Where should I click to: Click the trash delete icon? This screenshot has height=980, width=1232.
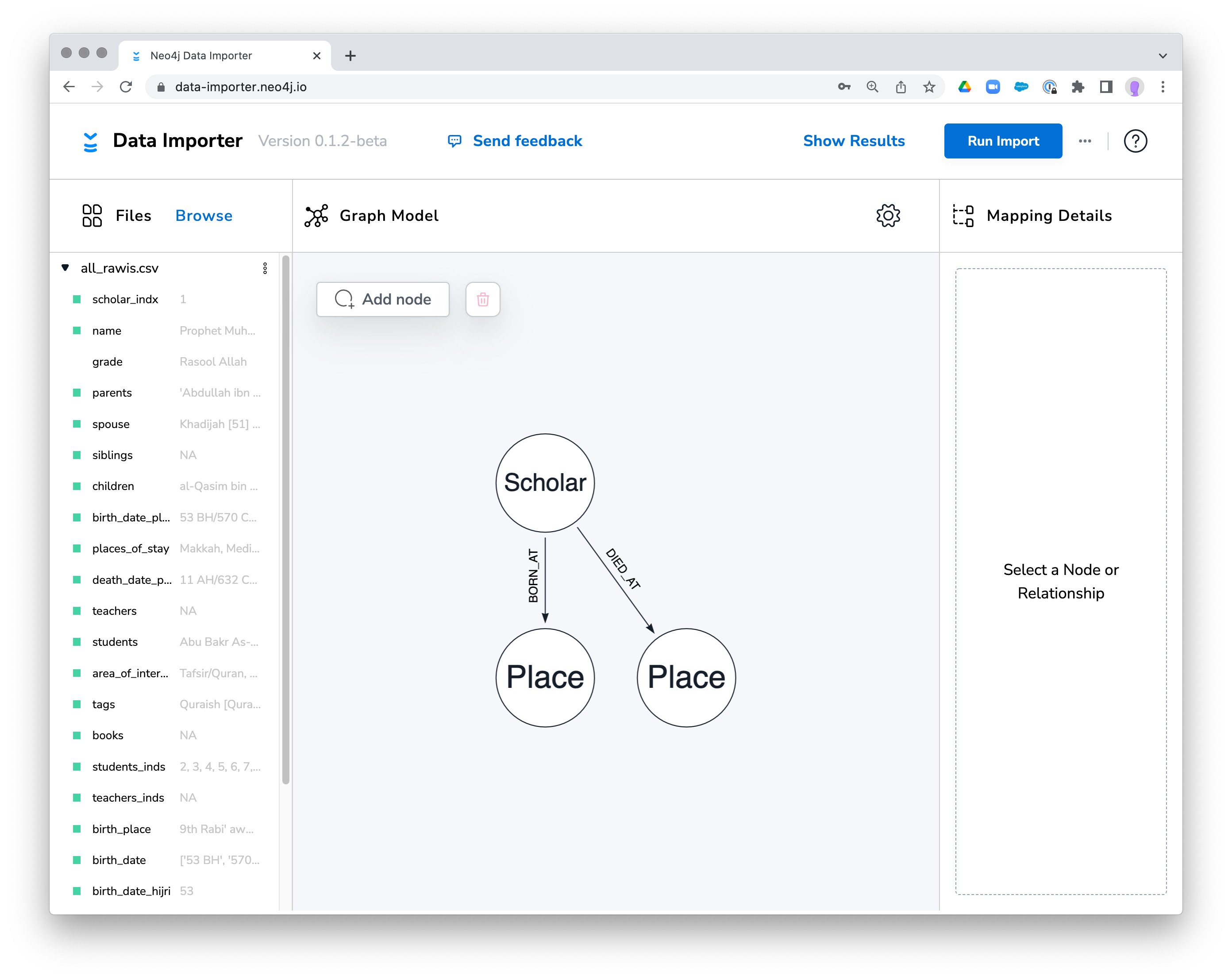pyautogui.click(x=482, y=299)
